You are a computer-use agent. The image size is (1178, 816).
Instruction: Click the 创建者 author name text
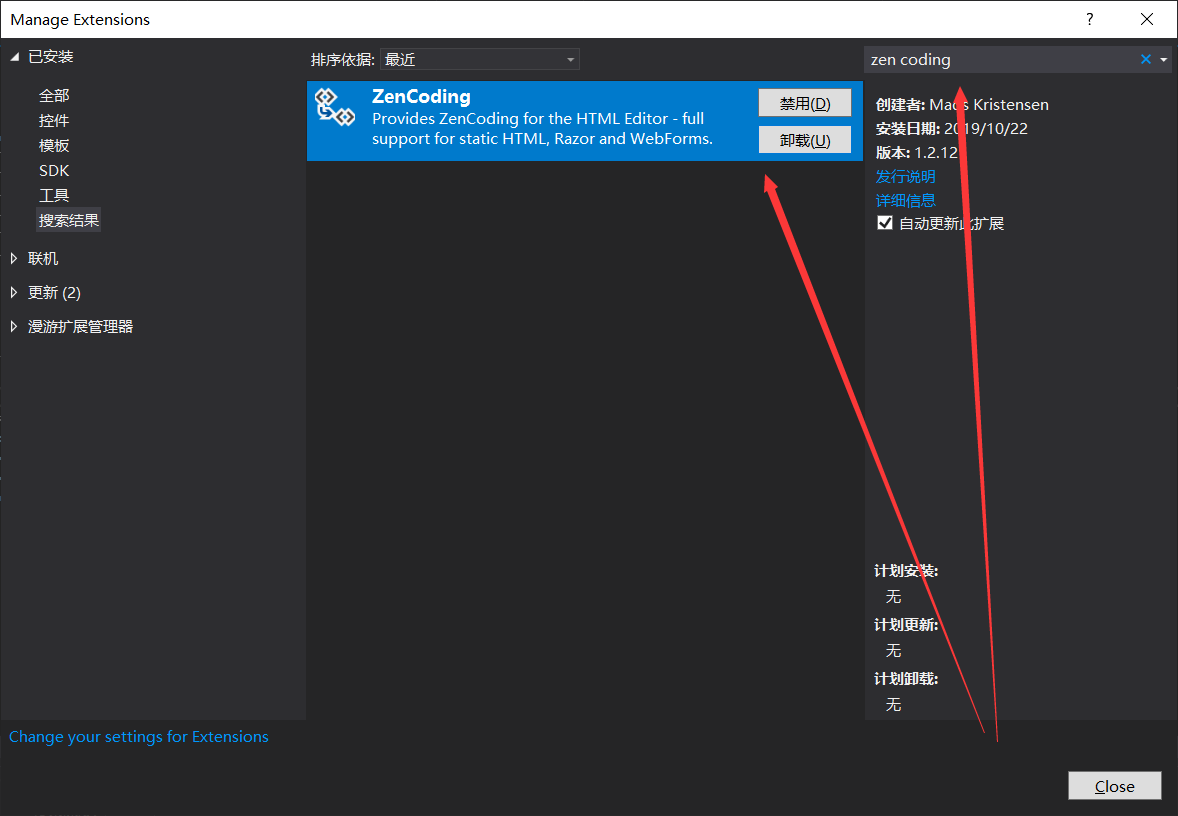point(962,104)
